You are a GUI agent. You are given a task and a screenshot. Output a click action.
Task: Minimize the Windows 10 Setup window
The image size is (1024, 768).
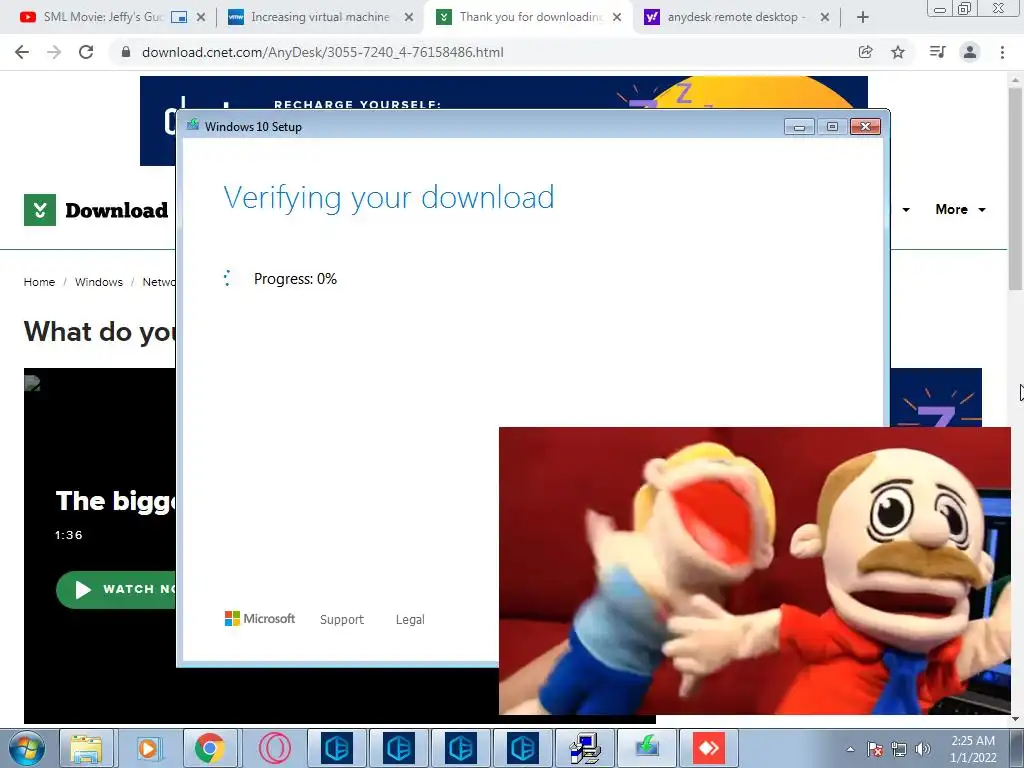coord(799,127)
